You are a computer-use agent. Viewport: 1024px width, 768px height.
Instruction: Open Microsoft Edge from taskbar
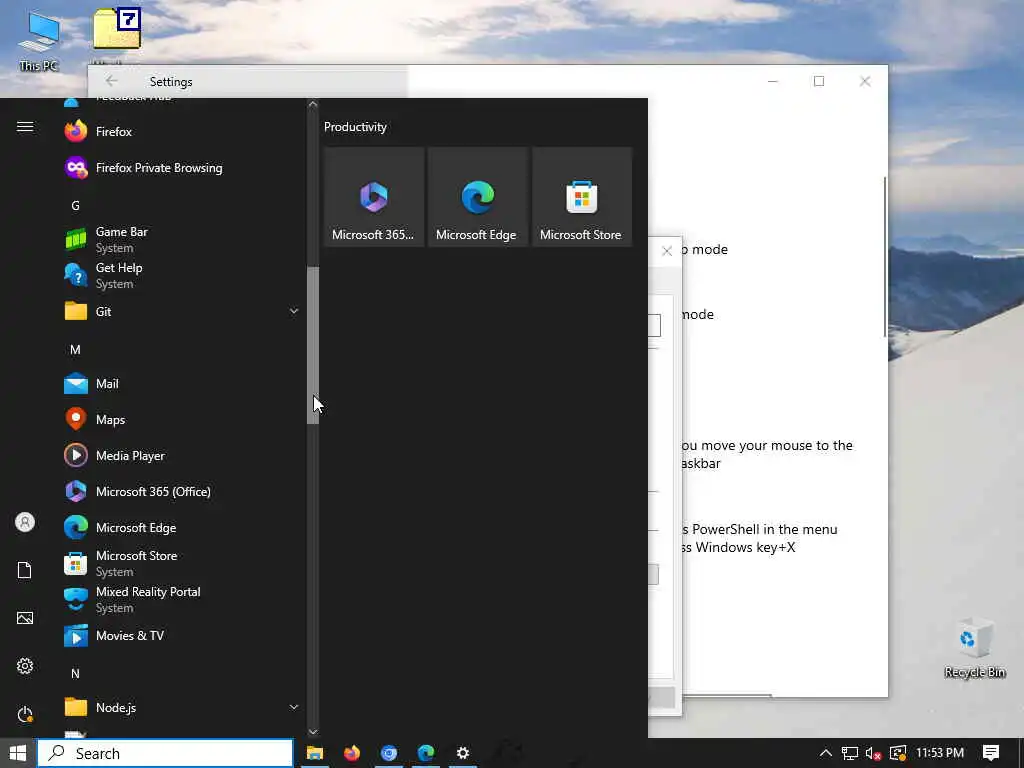pos(426,753)
